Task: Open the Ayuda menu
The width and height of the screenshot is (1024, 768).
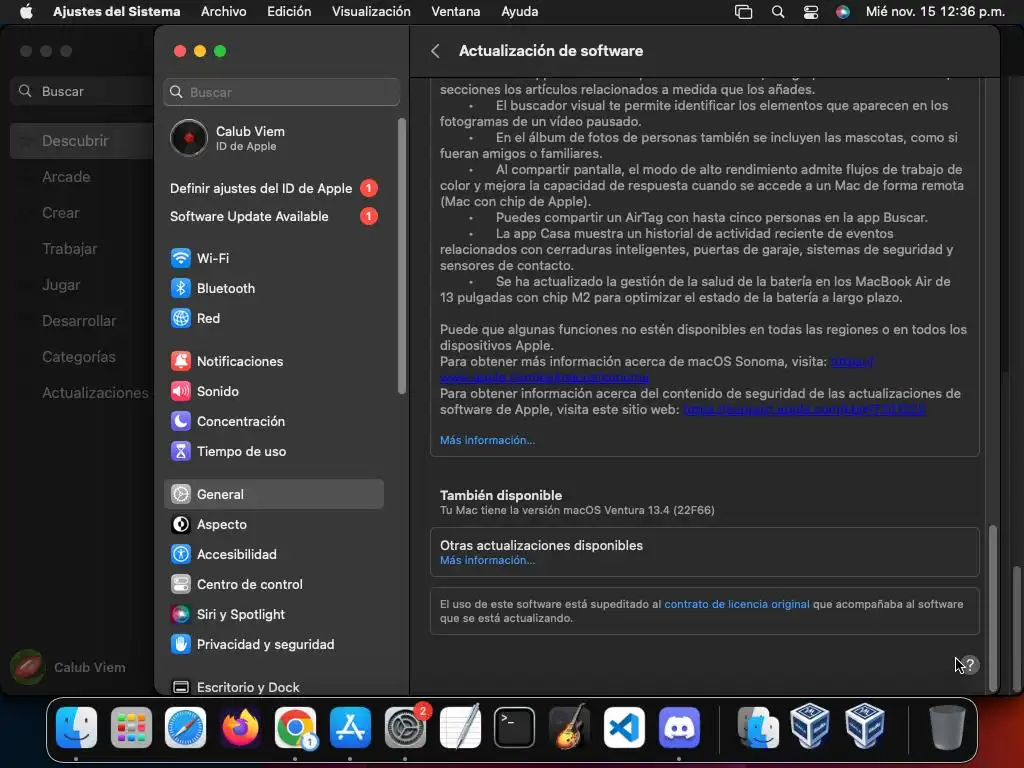Action: (520, 11)
